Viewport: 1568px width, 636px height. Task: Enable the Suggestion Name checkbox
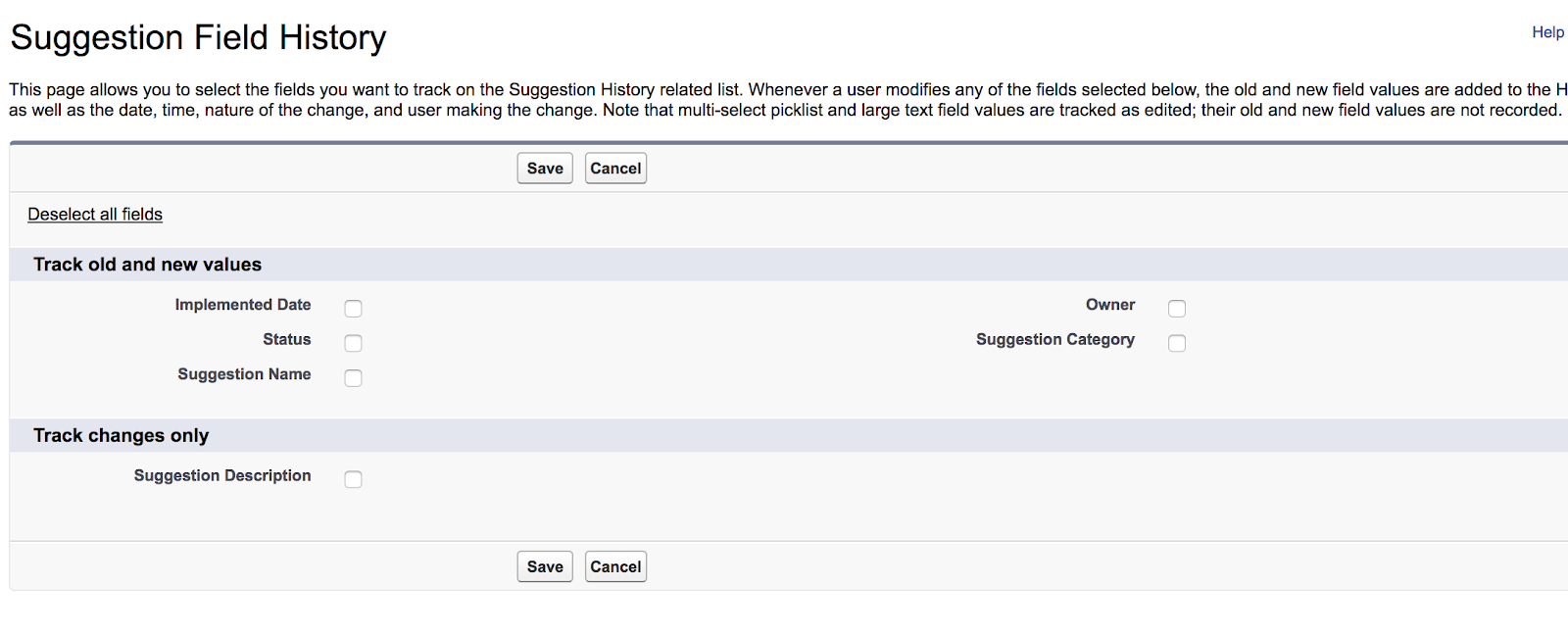point(353,377)
